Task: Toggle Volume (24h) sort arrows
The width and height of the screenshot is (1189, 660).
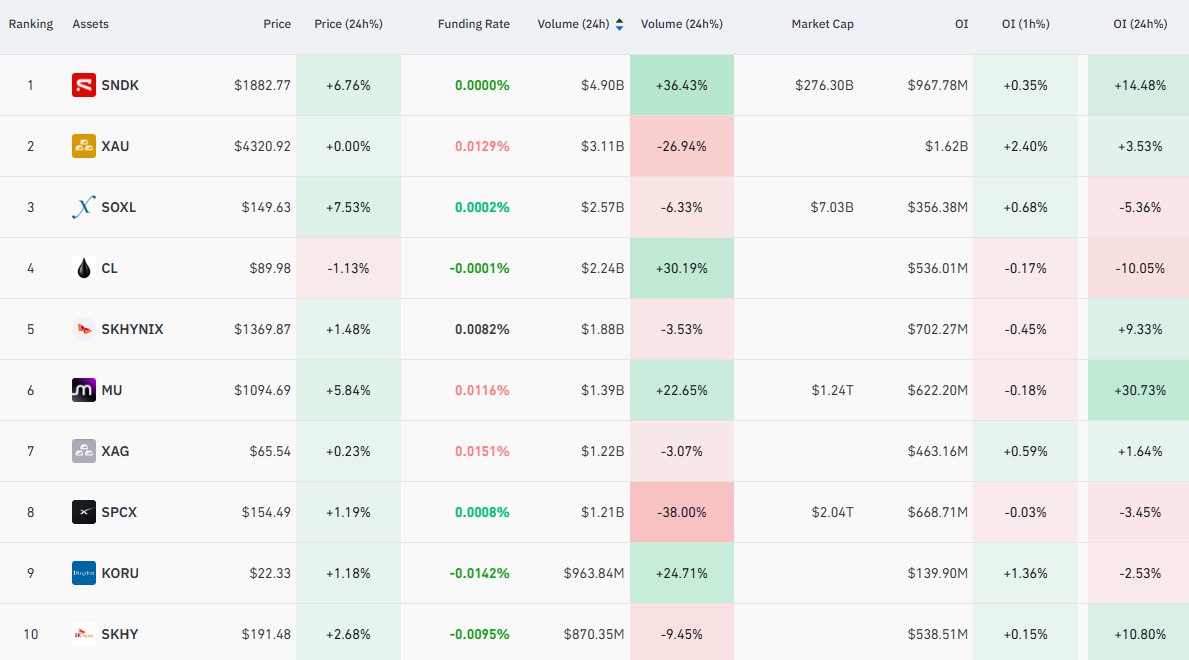Action: (620, 24)
